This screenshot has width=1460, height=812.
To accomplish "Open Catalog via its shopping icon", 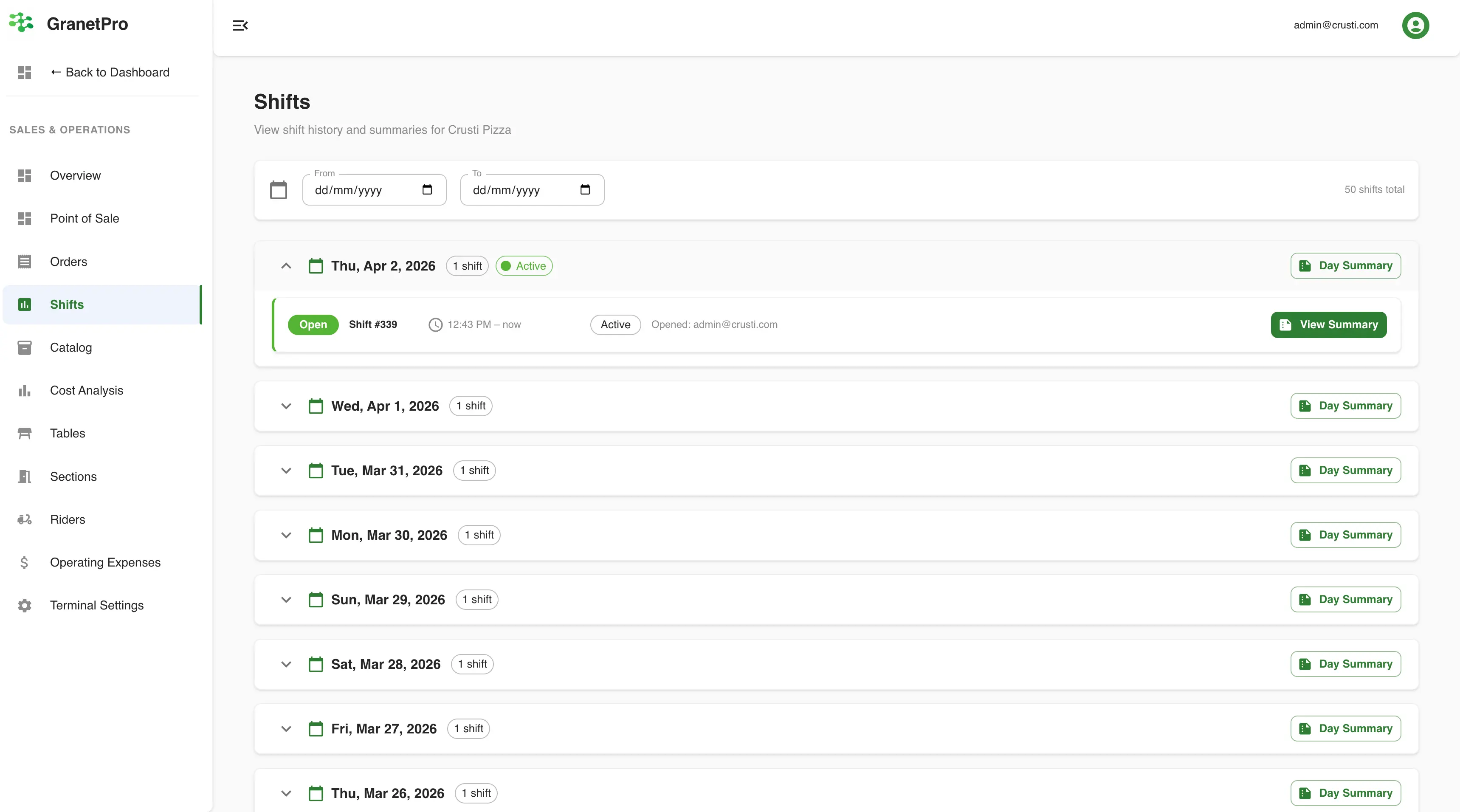I will [x=24, y=347].
